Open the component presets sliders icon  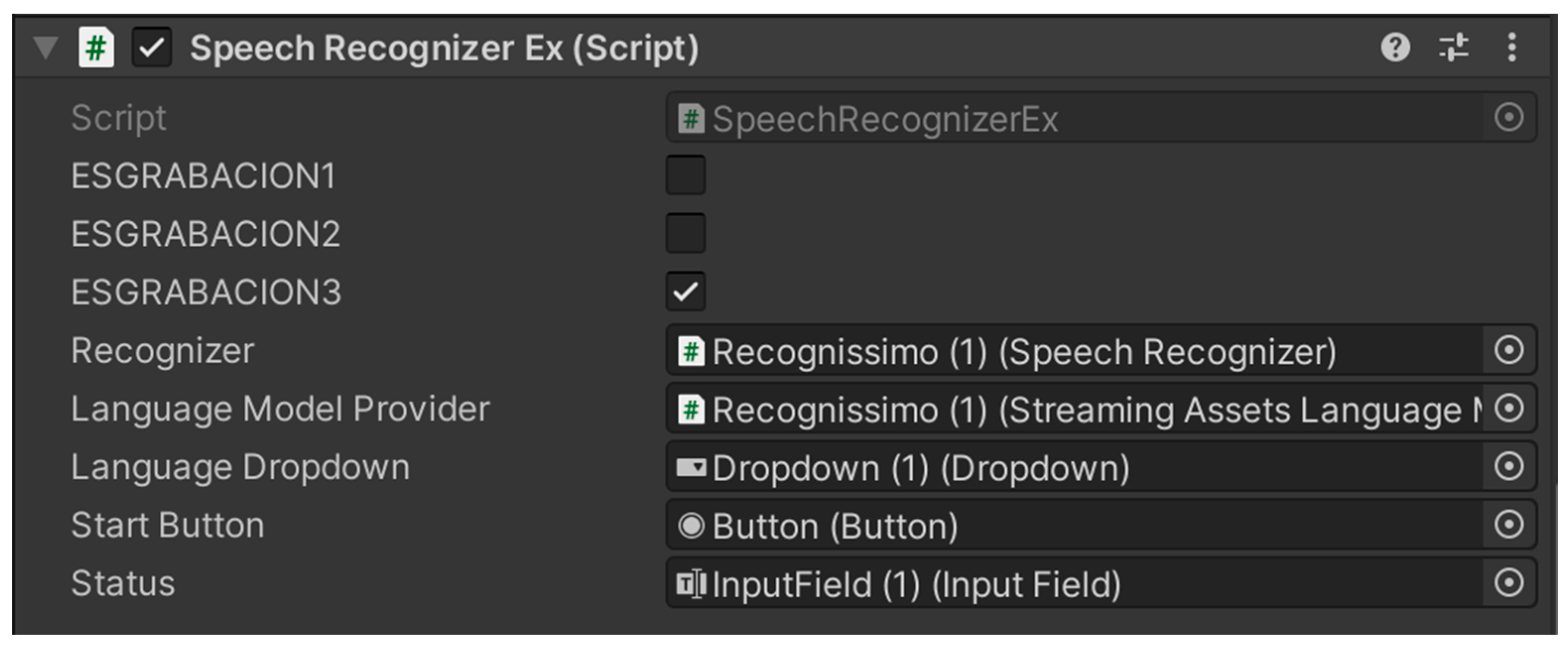pyautogui.click(x=1453, y=48)
